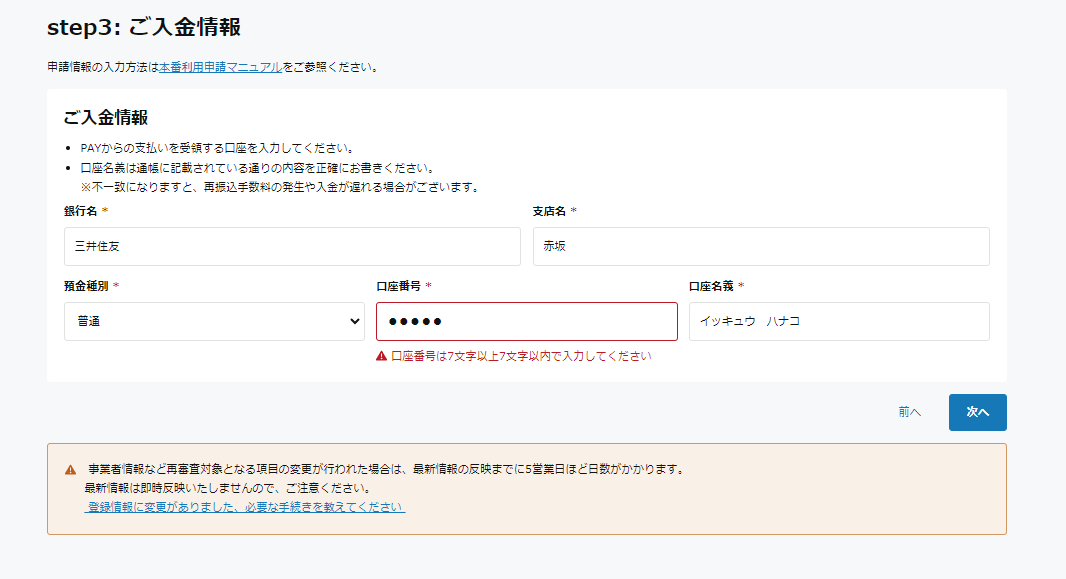Go back with the 前へ button

(x=909, y=412)
